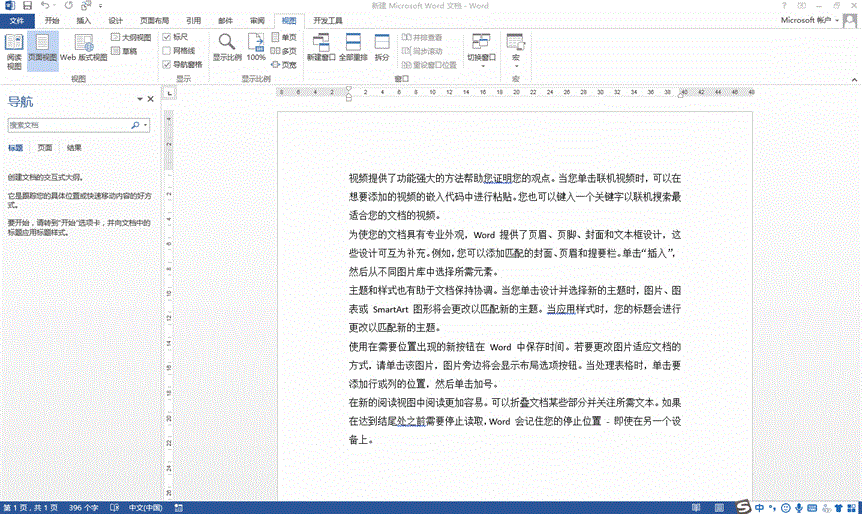Open the 显示比例 zoom dialog
The image size is (862, 514).
pyautogui.click(x=227, y=49)
